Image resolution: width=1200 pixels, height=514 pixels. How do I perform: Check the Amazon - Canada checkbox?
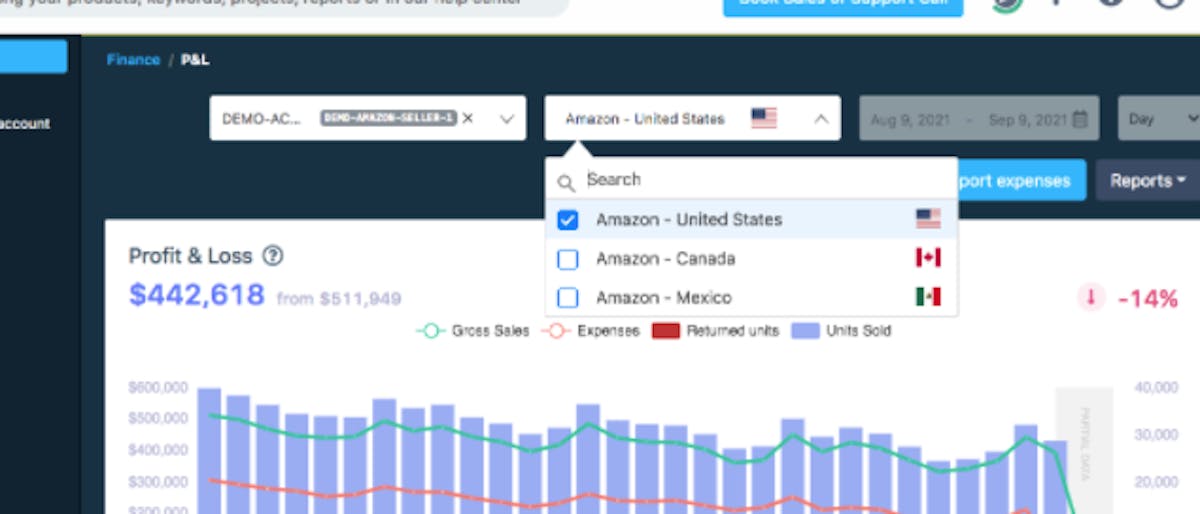click(567, 259)
